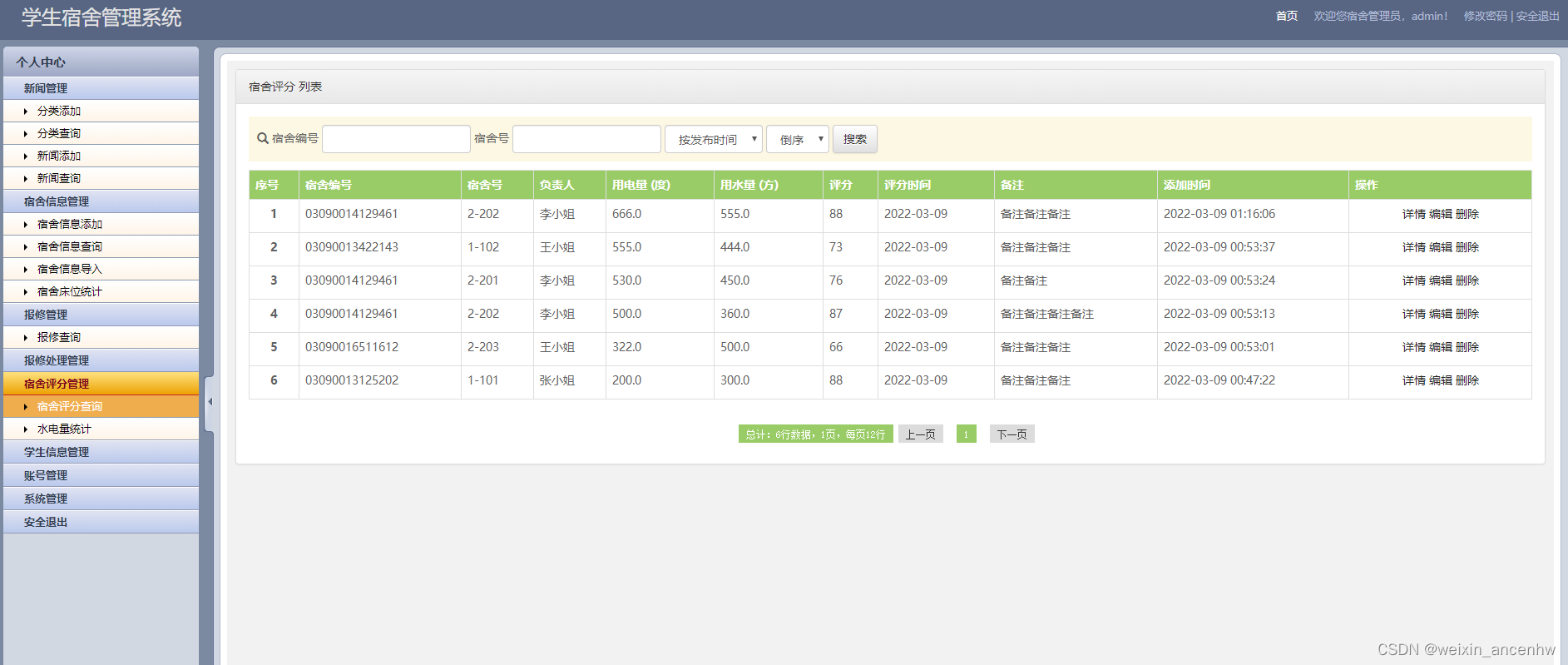The width and height of the screenshot is (1568, 665).
Task: Select 宿舍评分查询 menu item
Action: (101, 406)
